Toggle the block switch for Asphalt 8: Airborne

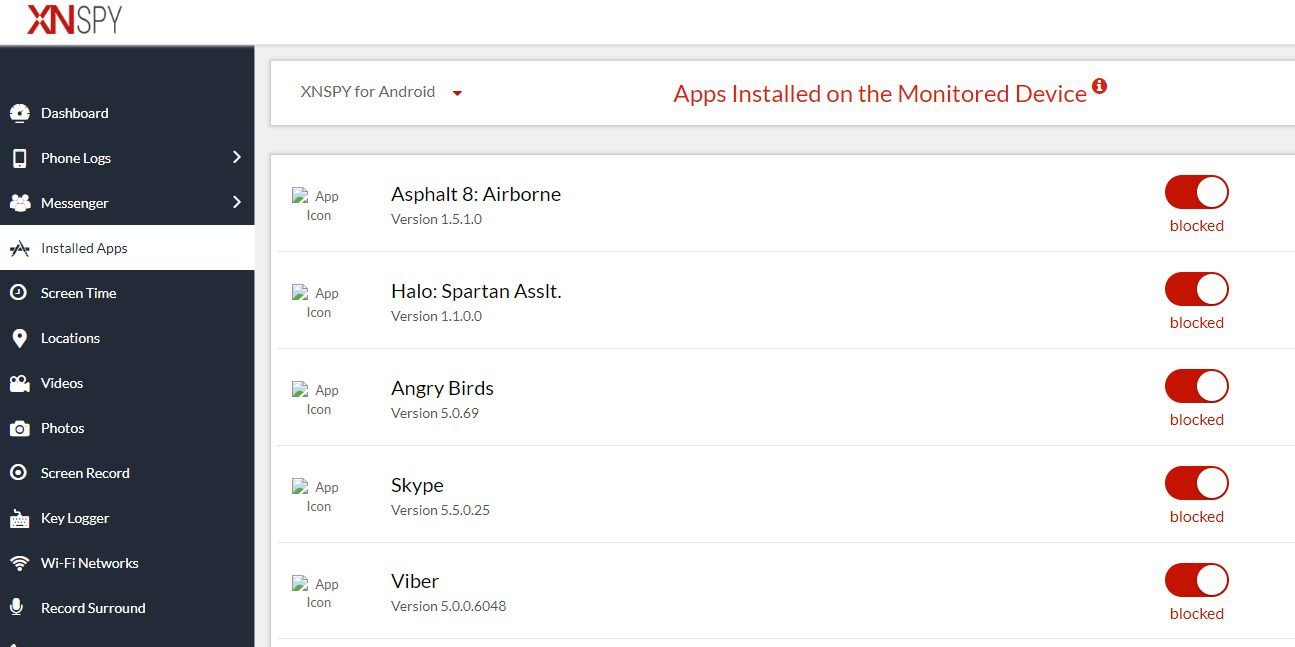(1196, 193)
